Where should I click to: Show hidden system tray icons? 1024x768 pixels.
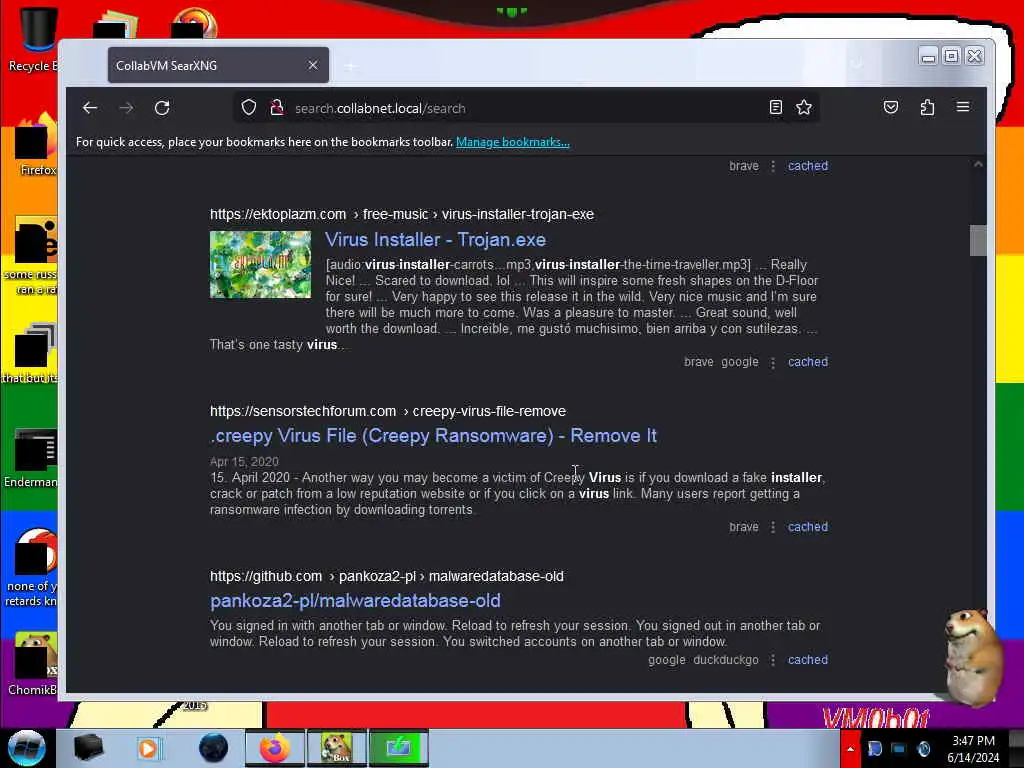[x=850, y=749]
